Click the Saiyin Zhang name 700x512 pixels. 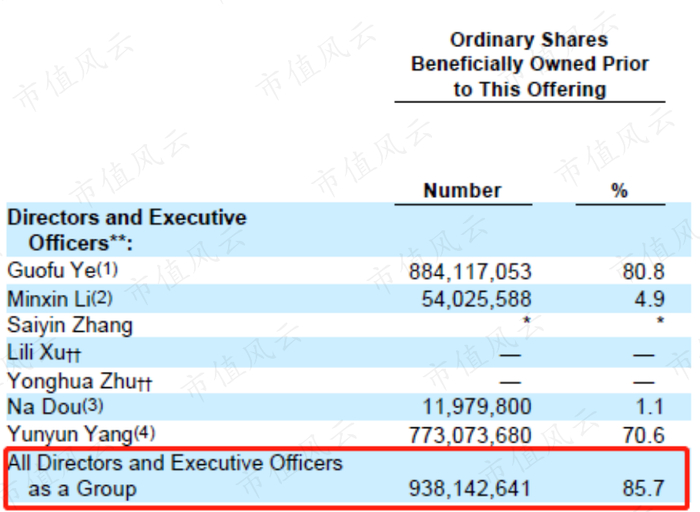[70, 326]
